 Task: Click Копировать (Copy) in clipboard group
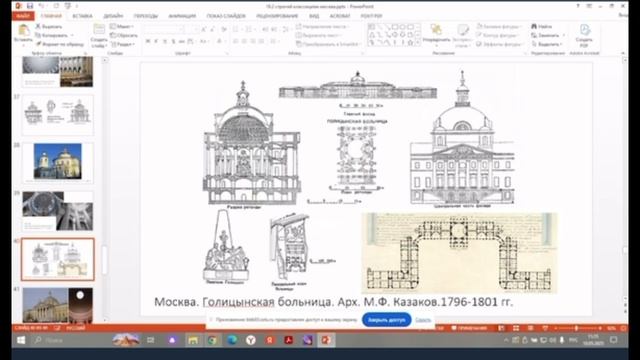pos(52,35)
